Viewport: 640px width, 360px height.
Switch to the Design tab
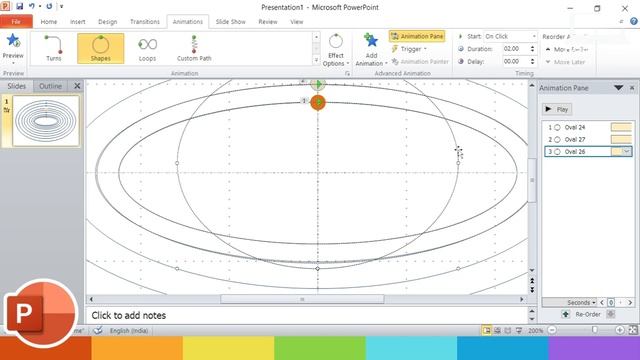pyautogui.click(x=107, y=22)
